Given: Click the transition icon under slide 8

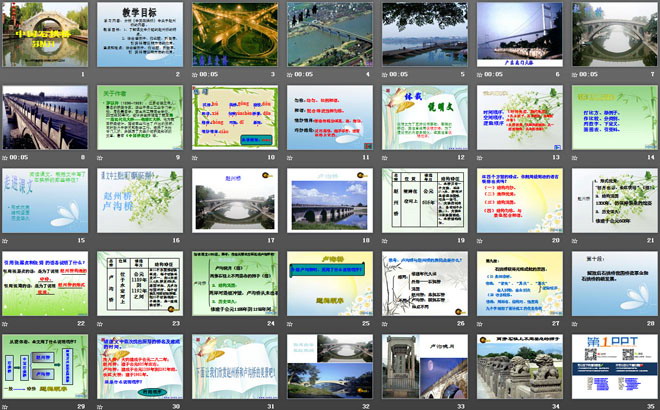Looking at the screenshot, I should point(7,157).
